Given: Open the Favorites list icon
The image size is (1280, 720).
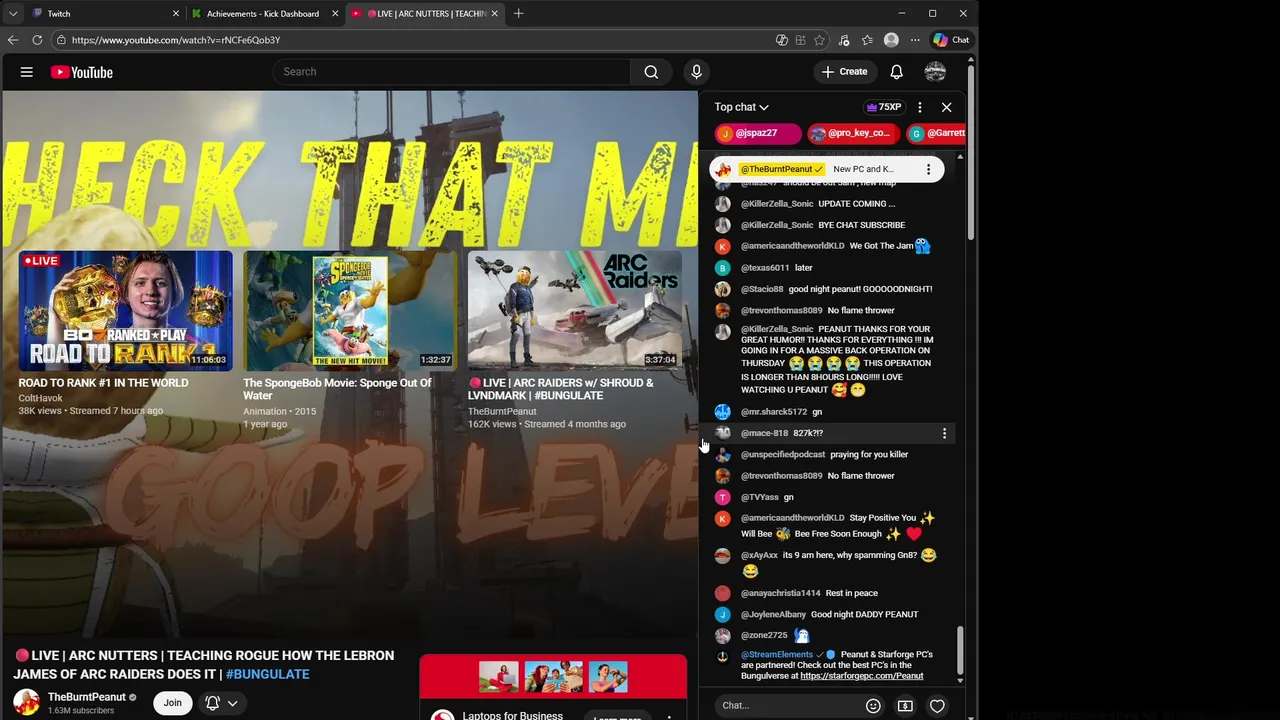Looking at the screenshot, I should point(867,40).
